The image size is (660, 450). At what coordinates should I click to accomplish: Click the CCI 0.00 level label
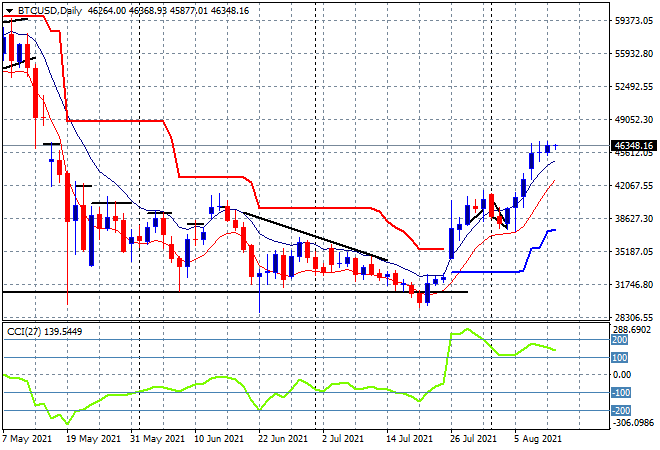[x=621, y=375]
